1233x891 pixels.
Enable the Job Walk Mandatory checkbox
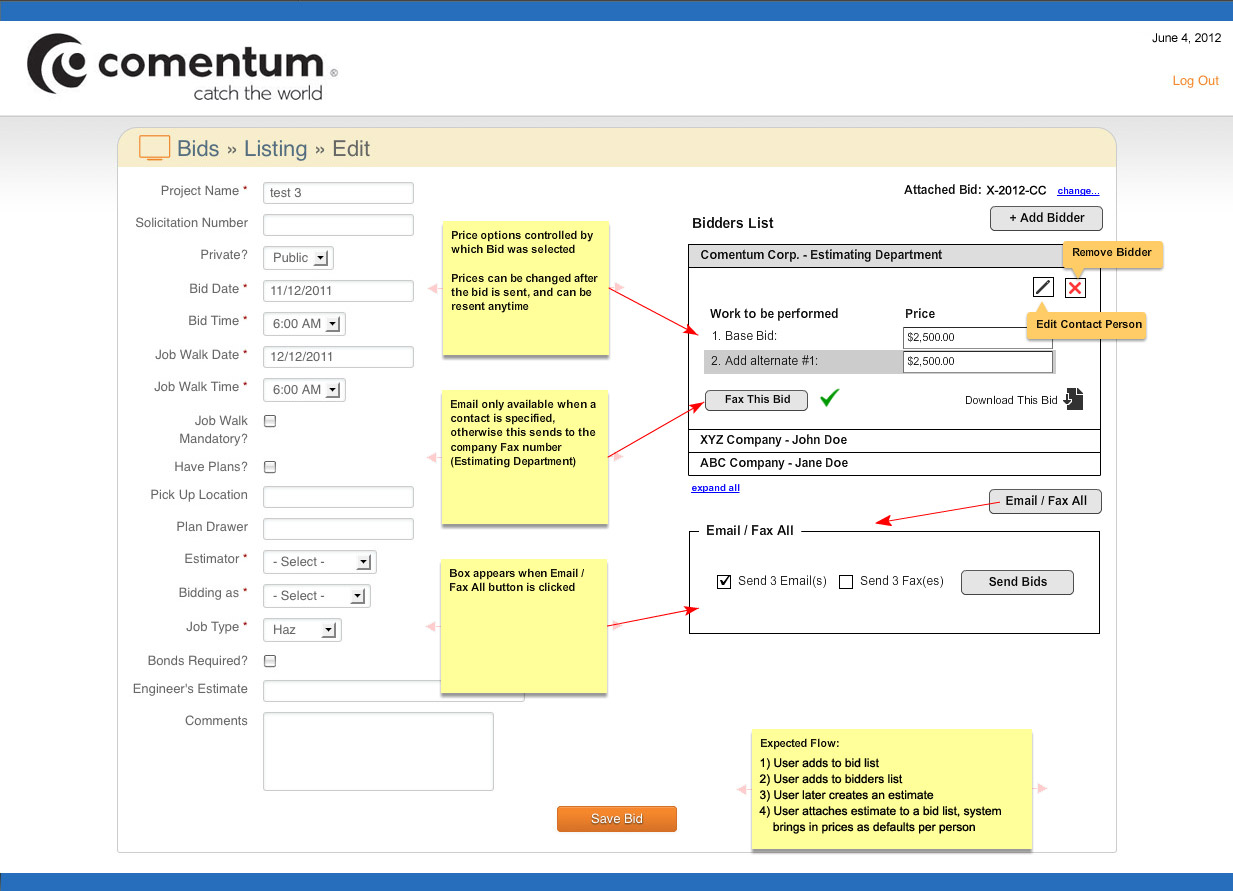[269, 420]
